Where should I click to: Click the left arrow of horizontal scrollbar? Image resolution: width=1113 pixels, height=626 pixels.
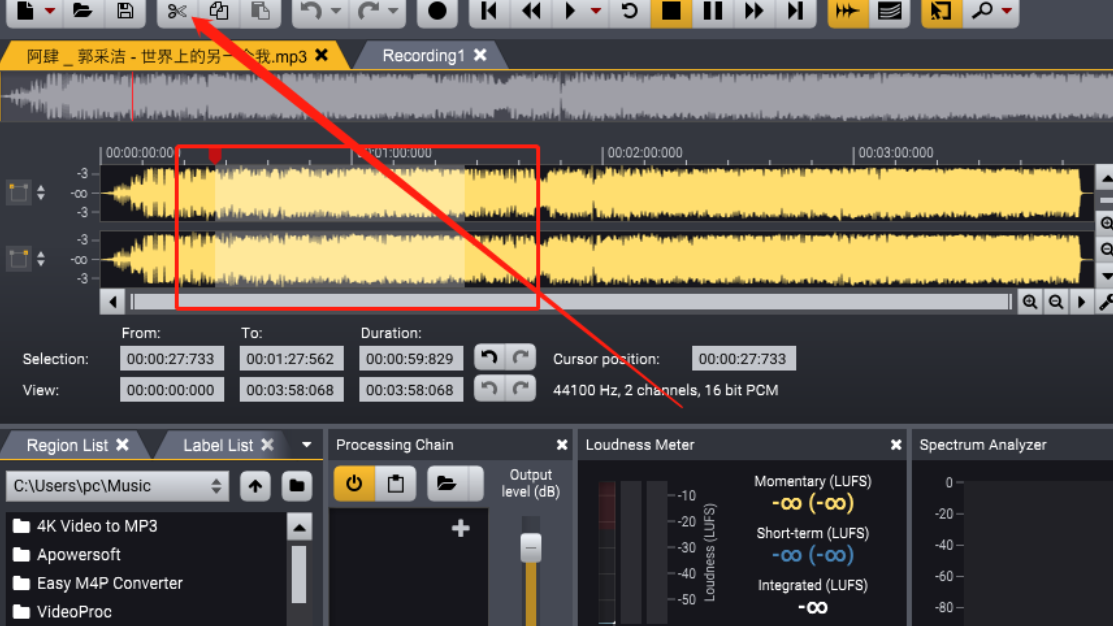113,302
